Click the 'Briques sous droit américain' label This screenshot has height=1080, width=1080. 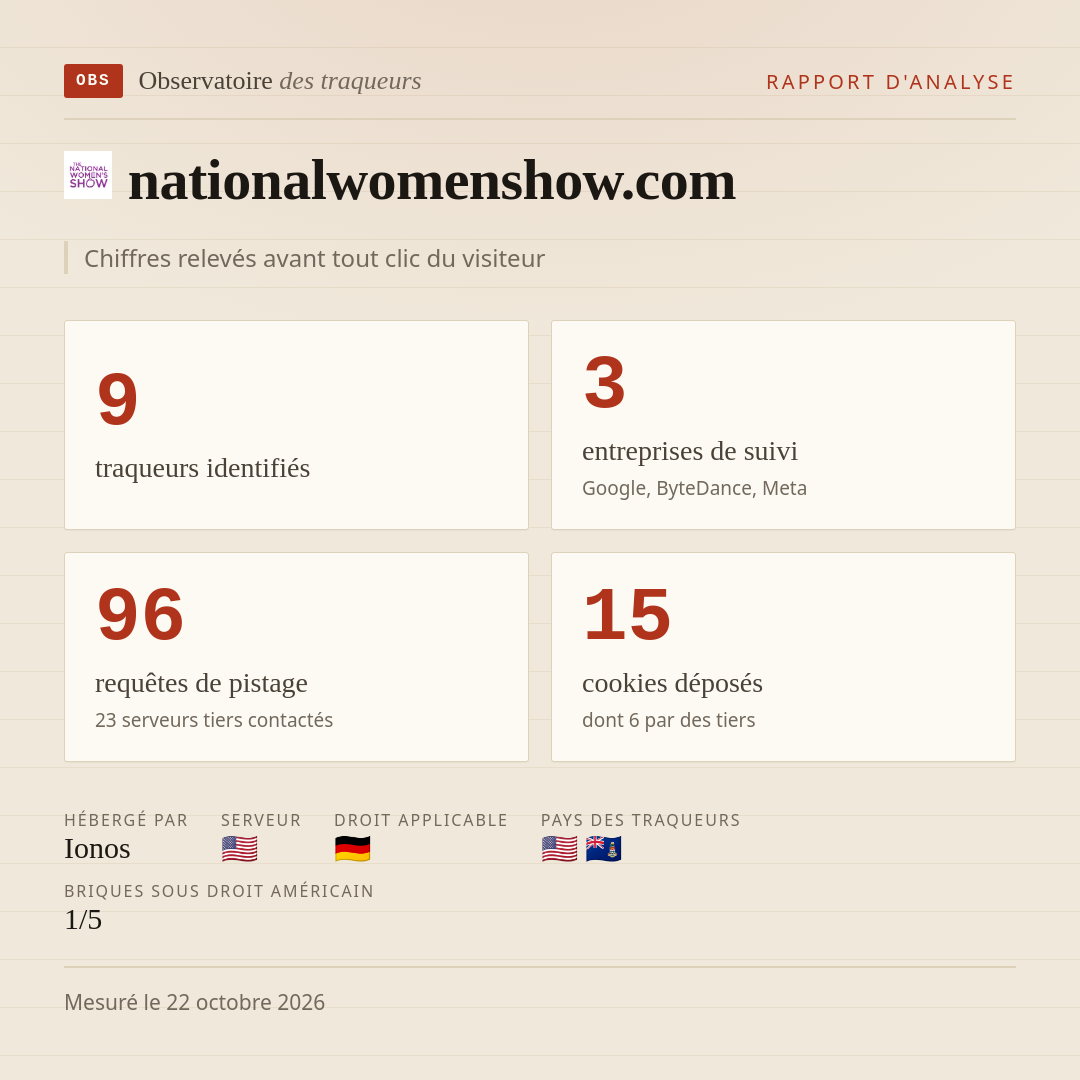(x=219, y=891)
